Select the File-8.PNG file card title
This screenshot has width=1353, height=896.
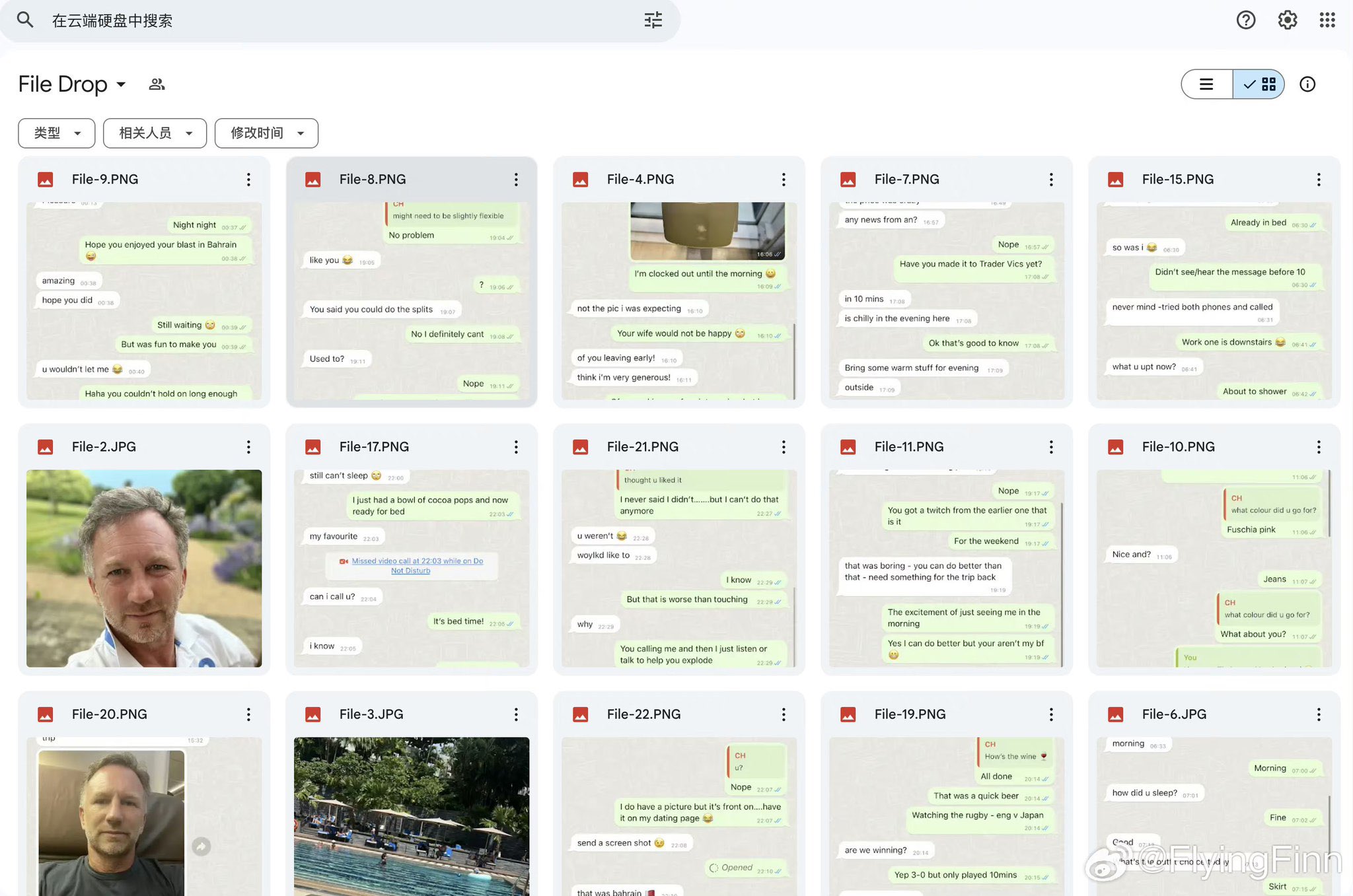coord(373,180)
